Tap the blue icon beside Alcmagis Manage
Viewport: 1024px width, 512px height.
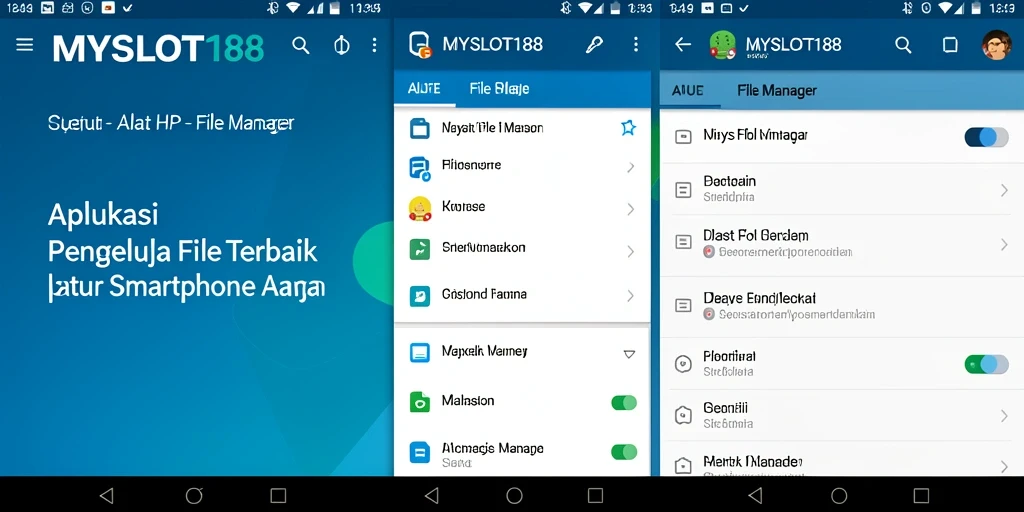click(419, 452)
